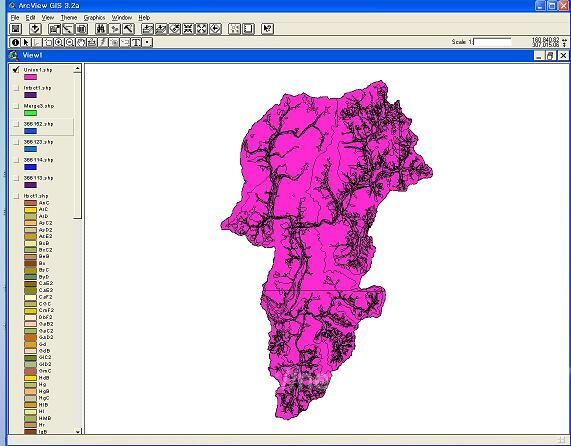Click the Add Theme toolbar icon
This screenshot has height=446, width=571.
(35, 29)
